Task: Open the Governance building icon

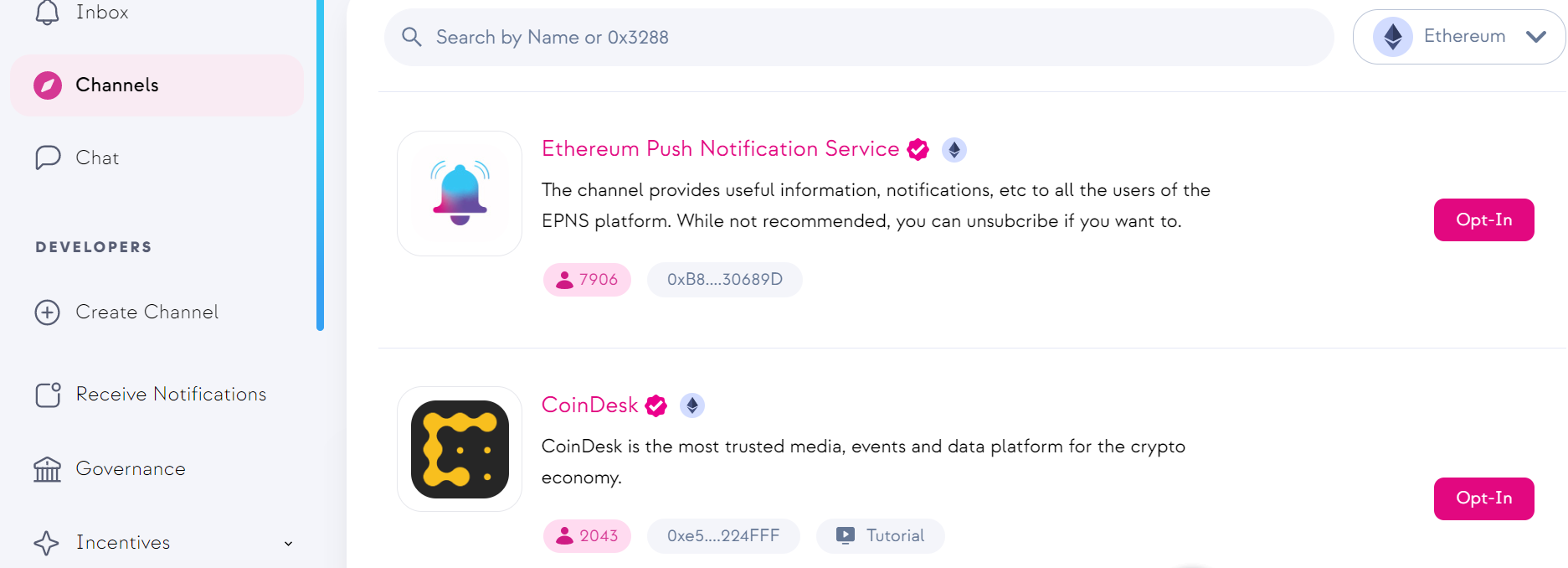Action: [47, 469]
